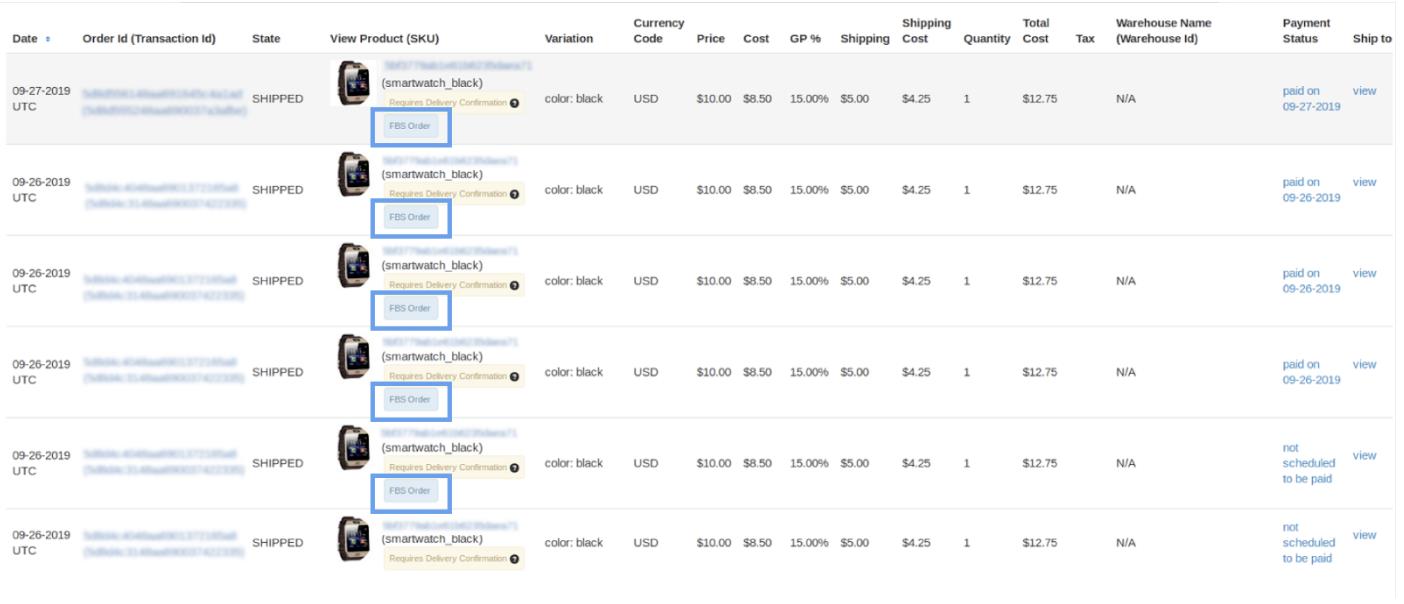This screenshot has width=1404, height=604.
Task: Click the Date column header
Action: 25,39
